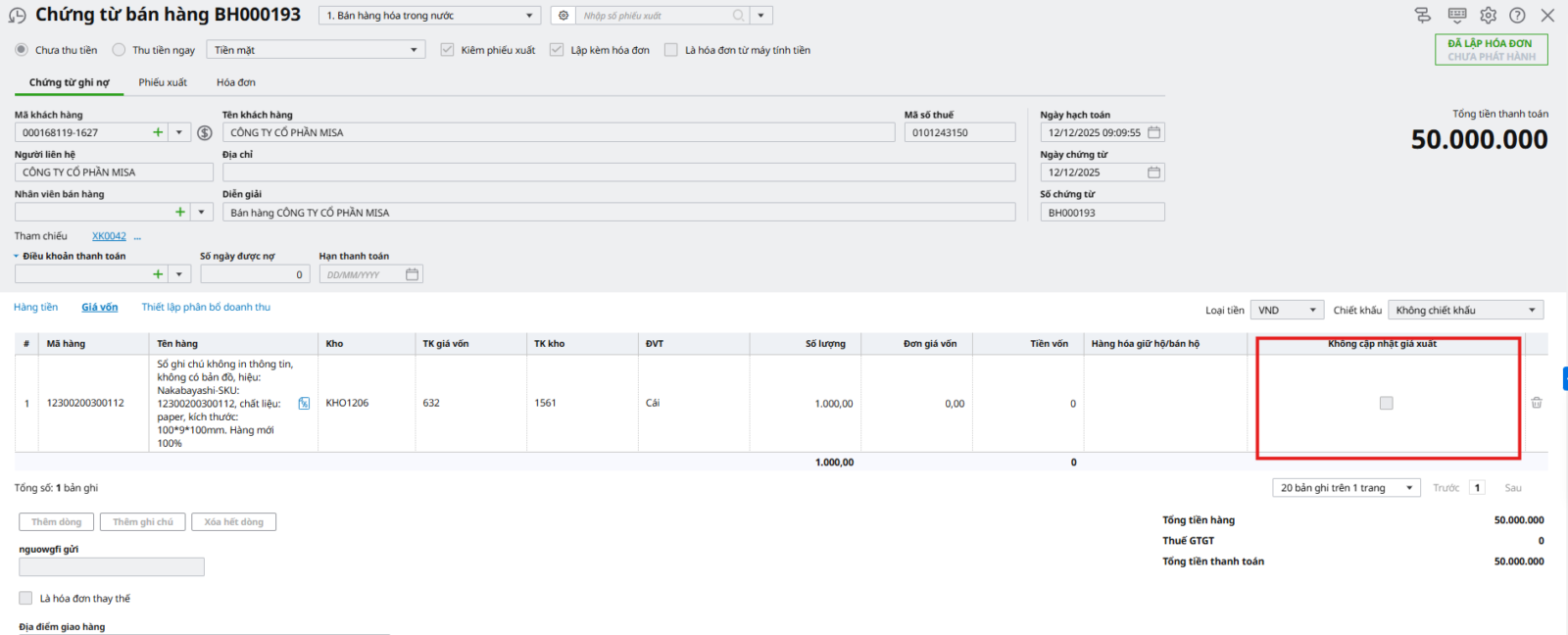Open calendar for Ngày chứng từ
This screenshot has height=635, width=1568.
click(x=1153, y=172)
